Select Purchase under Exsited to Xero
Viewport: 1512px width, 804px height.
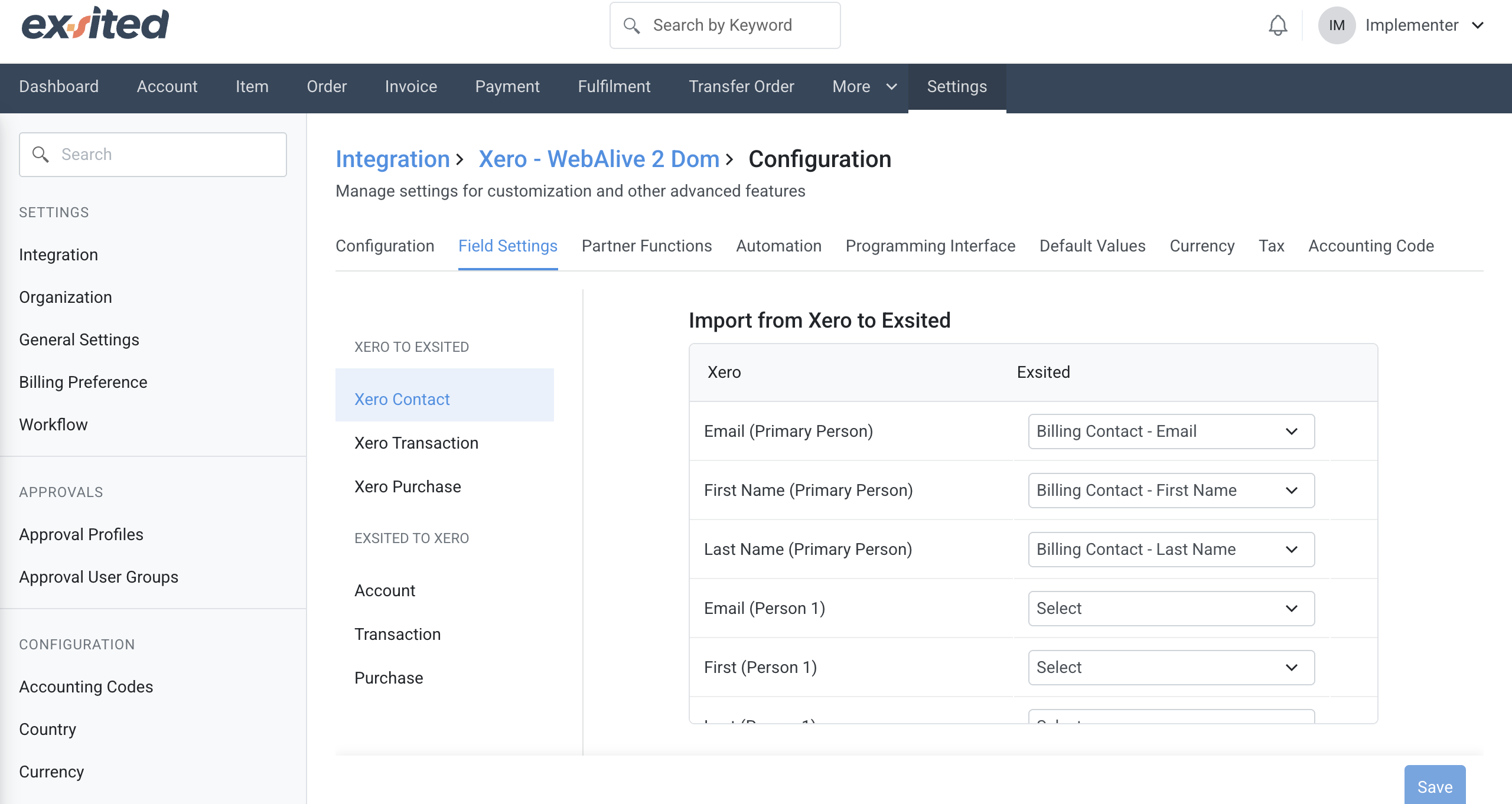(x=389, y=678)
